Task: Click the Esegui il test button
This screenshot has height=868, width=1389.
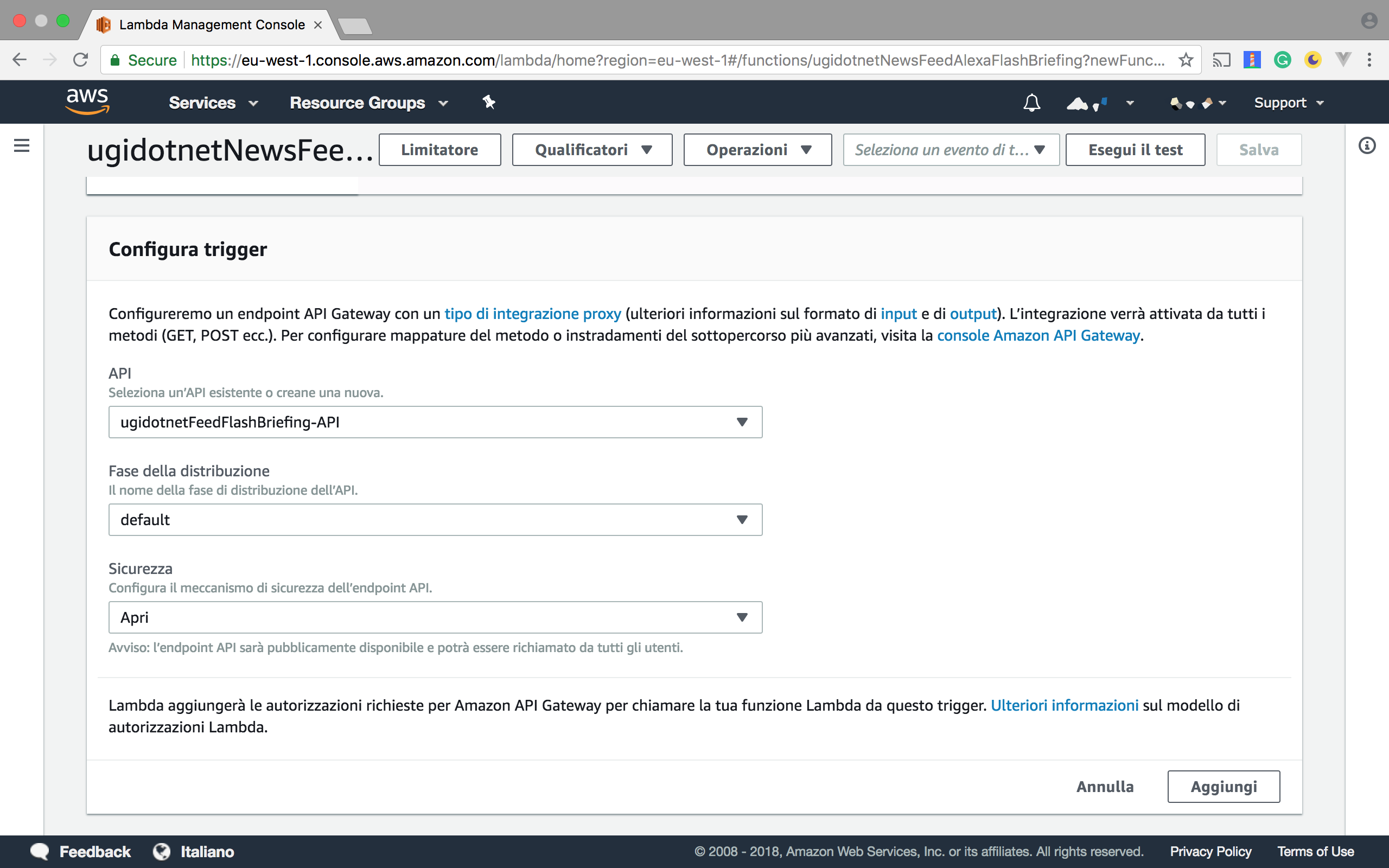Action: (1135, 149)
